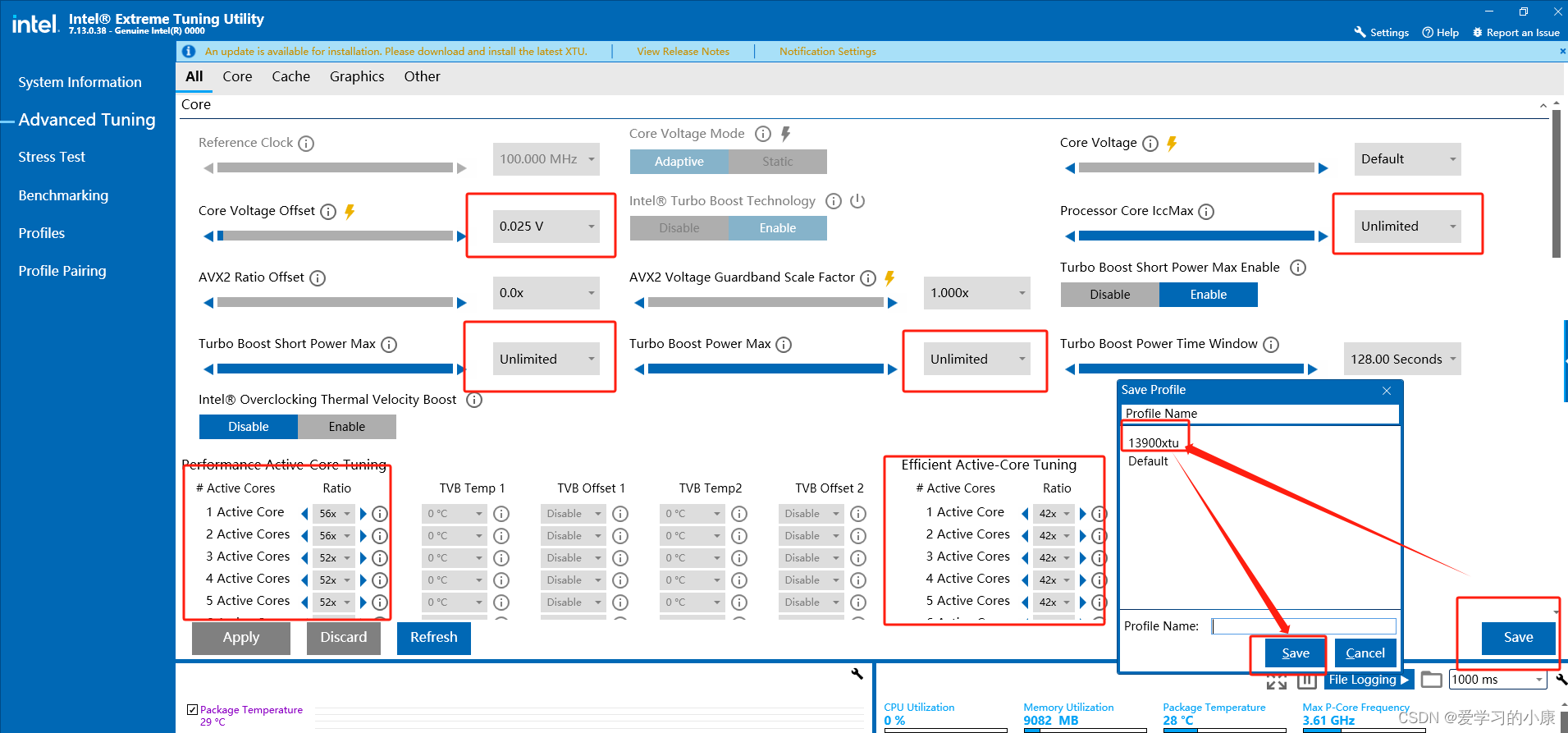The width and height of the screenshot is (1568, 733).
Task: Click info icon for performance 1 Active Core ratio
Action: click(380, 514)
